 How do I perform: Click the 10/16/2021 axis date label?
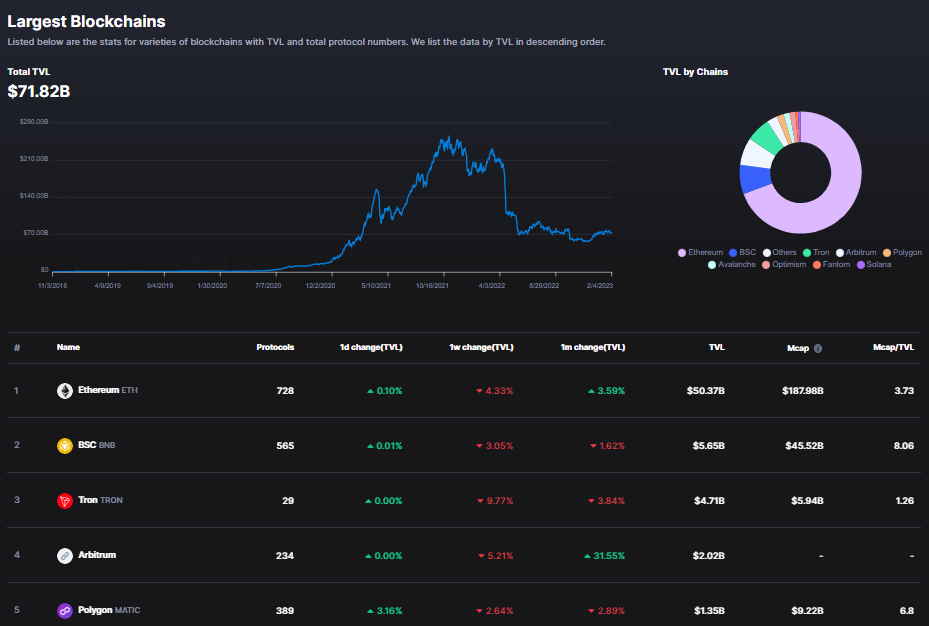432,285
